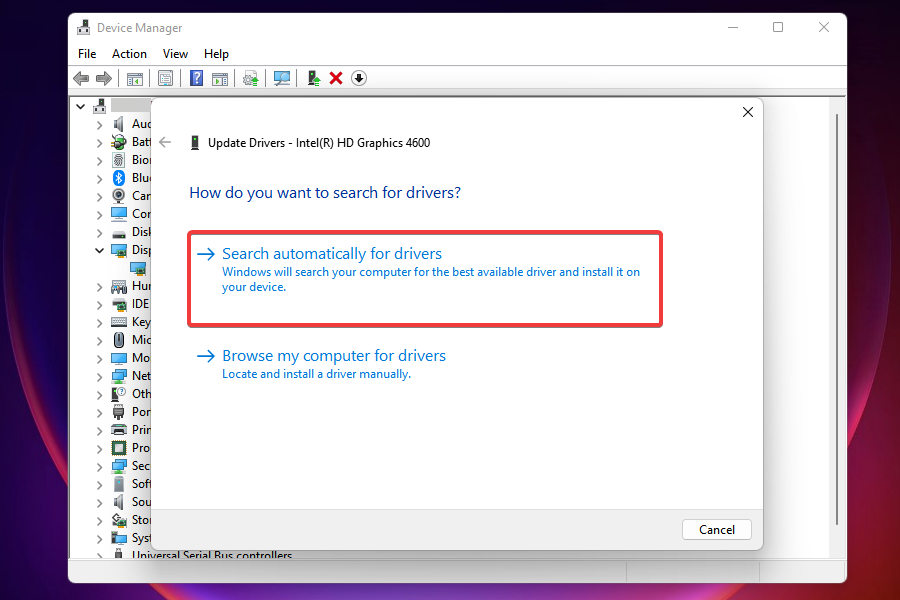Select the Mice category icon

[119, 340]
